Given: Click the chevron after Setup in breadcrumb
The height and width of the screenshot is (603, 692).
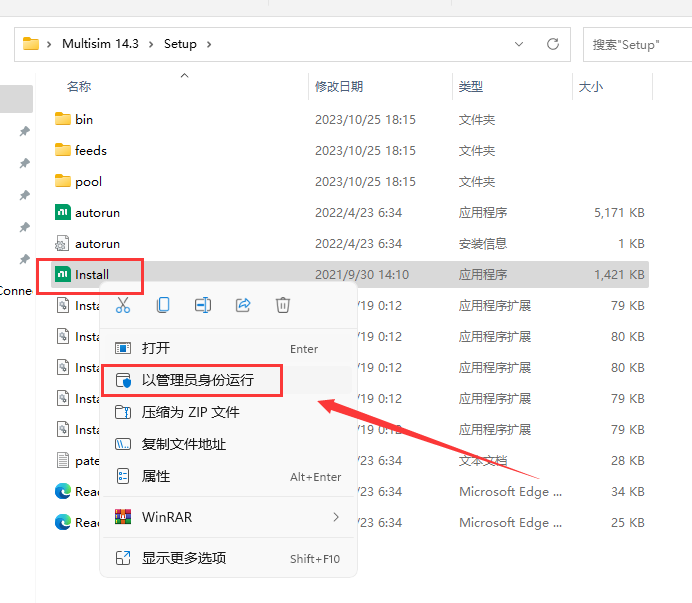Looking at the screenshot, I should click(x=210, y=44).
